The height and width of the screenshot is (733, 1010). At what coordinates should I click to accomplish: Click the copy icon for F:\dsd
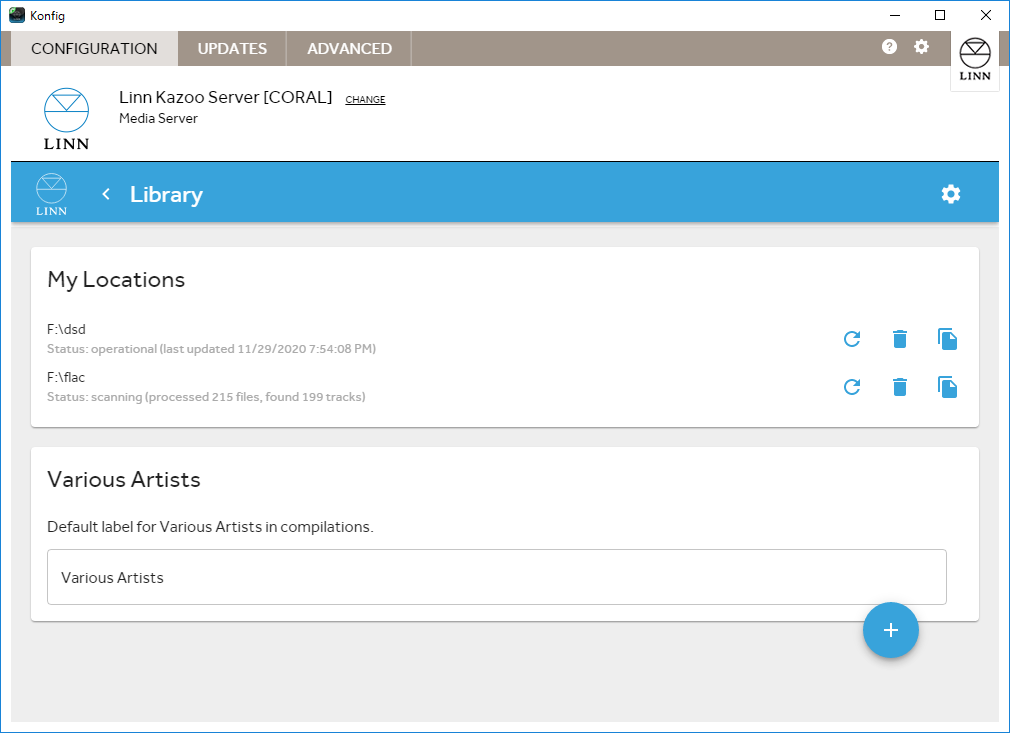point(948,339)
